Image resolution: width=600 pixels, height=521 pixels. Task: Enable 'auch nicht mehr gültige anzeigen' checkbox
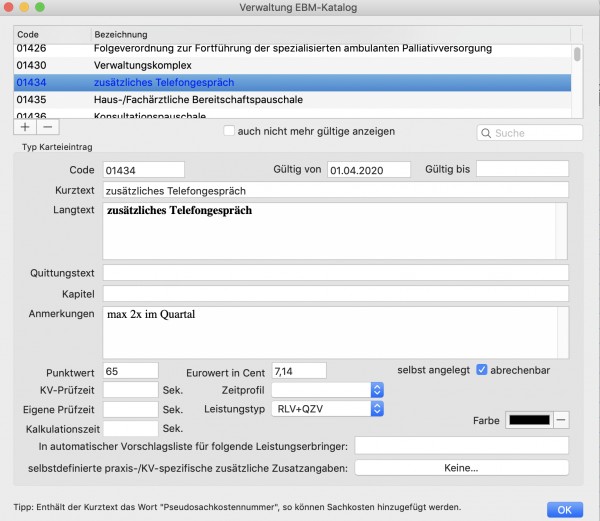[x=229, y=131]
